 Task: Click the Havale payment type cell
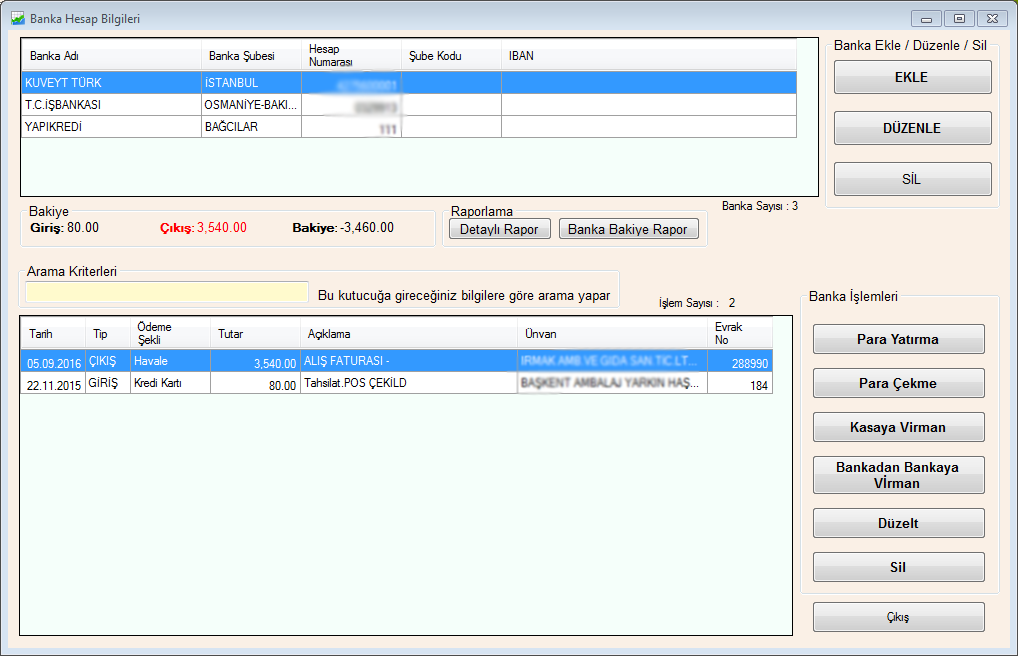click(x=171, y=361)
